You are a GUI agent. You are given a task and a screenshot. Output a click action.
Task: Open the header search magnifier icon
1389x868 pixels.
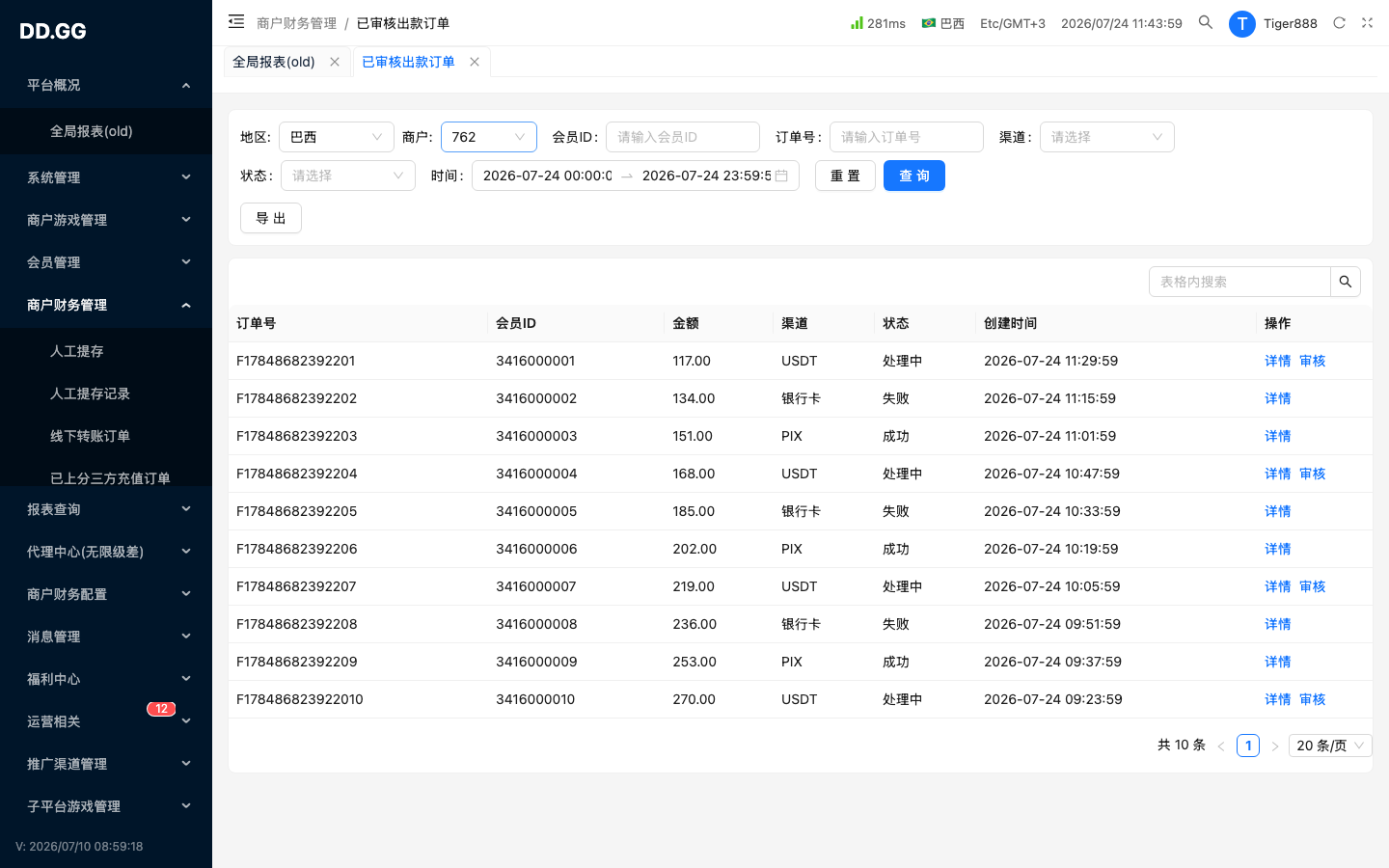point(1206,22)
